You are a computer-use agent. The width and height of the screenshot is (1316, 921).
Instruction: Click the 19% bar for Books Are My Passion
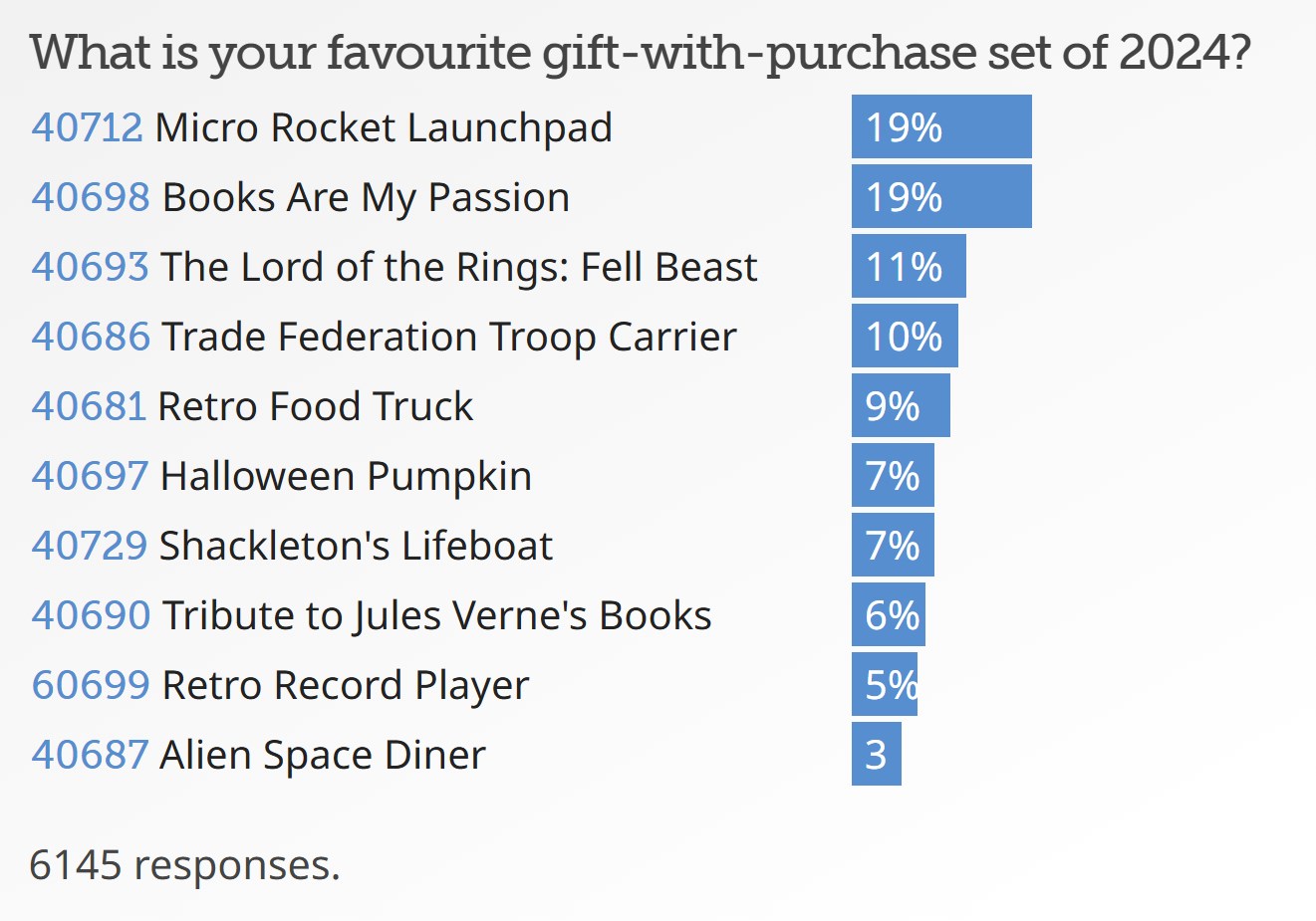click(x=941, y=197)
